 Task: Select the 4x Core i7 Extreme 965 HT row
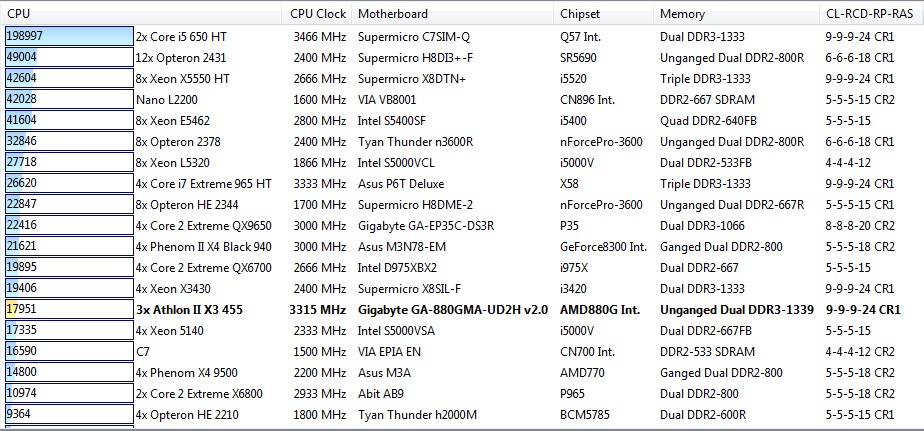pos(204,183)
